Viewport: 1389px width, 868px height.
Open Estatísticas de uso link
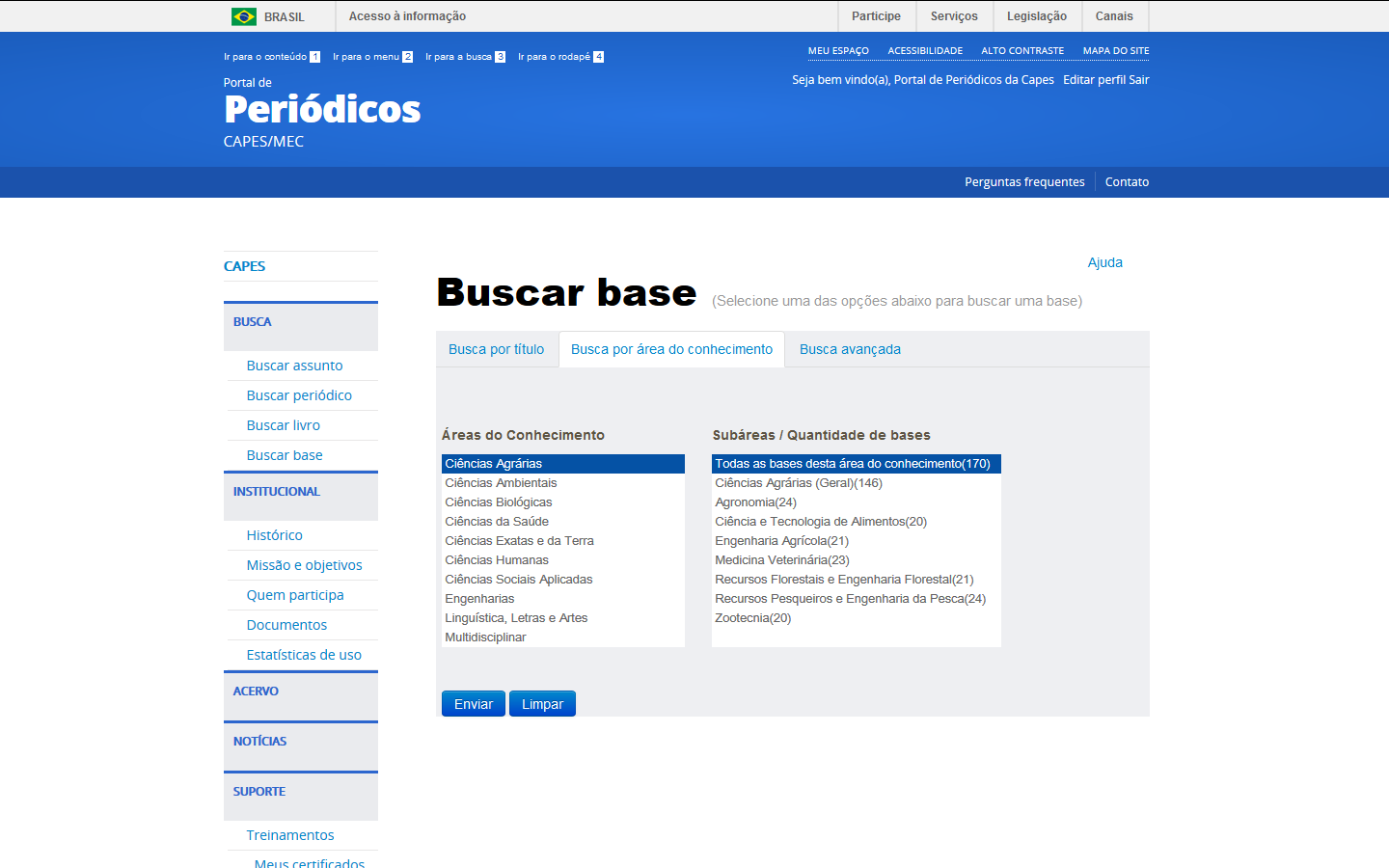point(304,655)
